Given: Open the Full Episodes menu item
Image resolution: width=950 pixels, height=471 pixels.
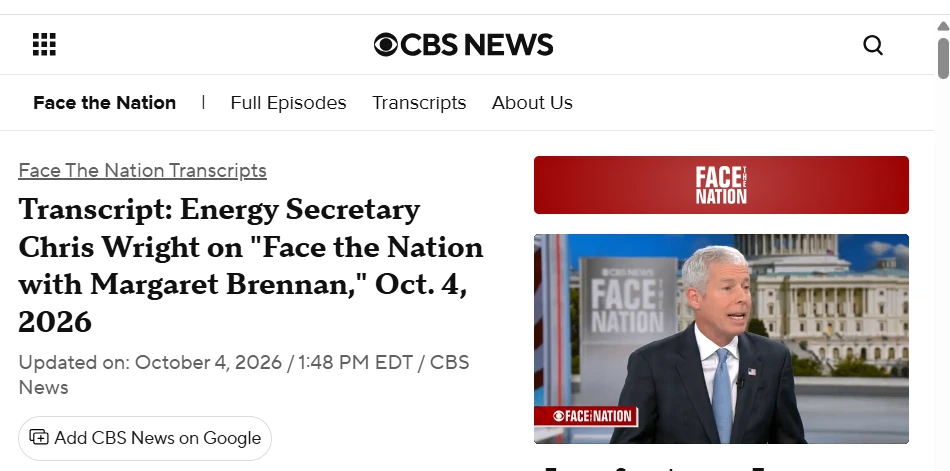Looking at the screenshot, I should (288, 102).
